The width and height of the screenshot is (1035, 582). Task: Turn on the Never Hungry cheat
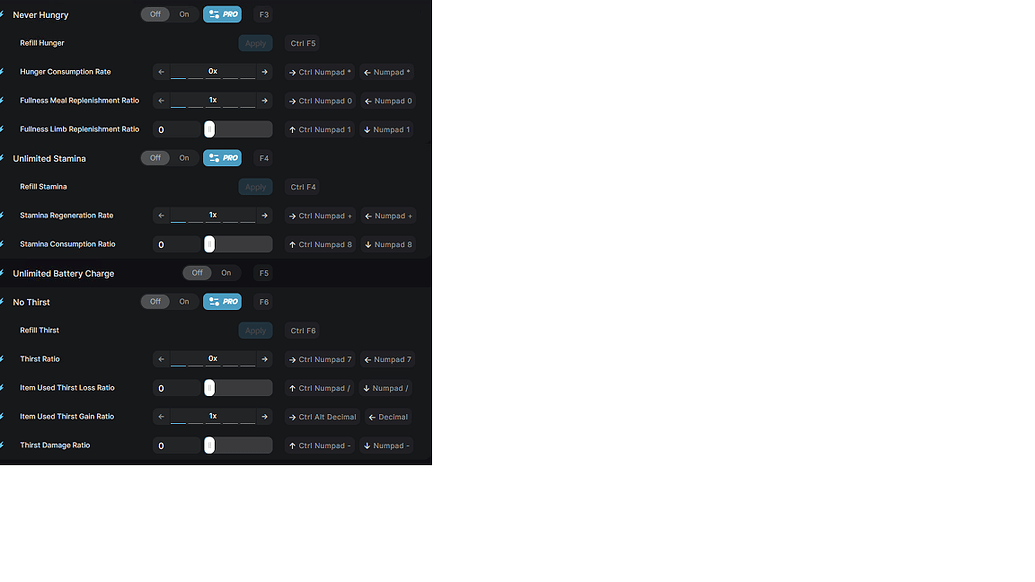click(184, 14)
